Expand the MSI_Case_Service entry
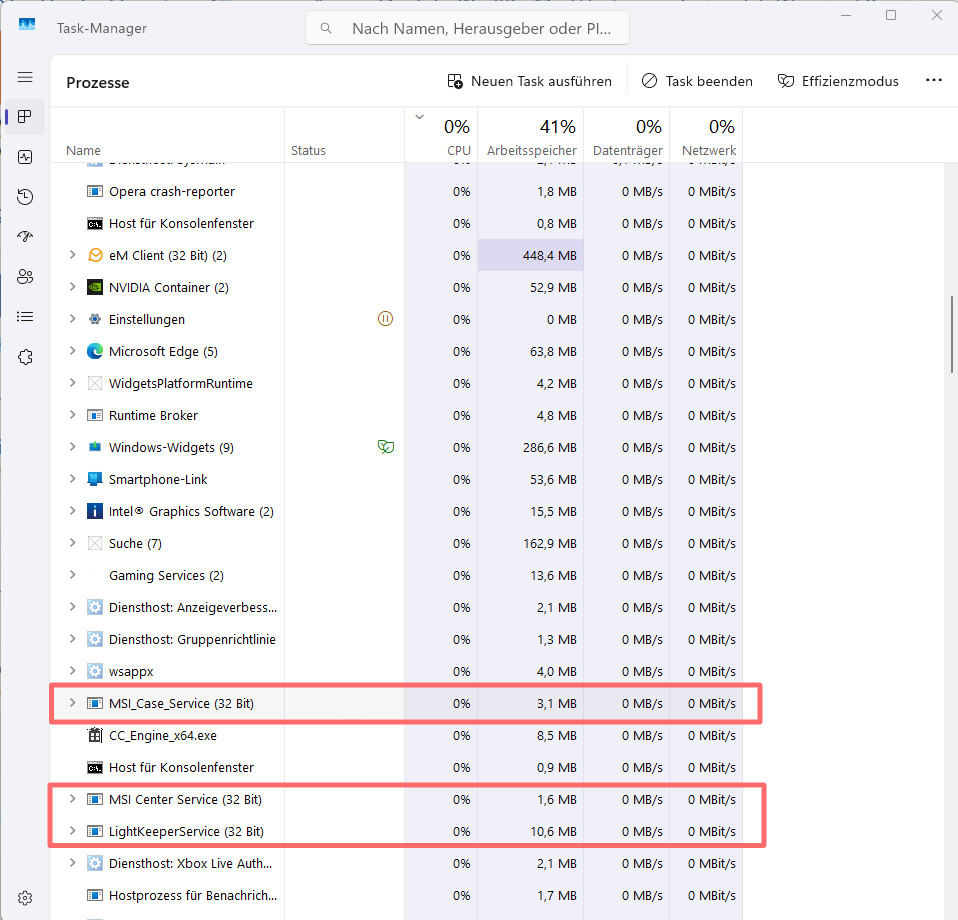The height and width of the screenshot is (920, 958). coord(73,703)
